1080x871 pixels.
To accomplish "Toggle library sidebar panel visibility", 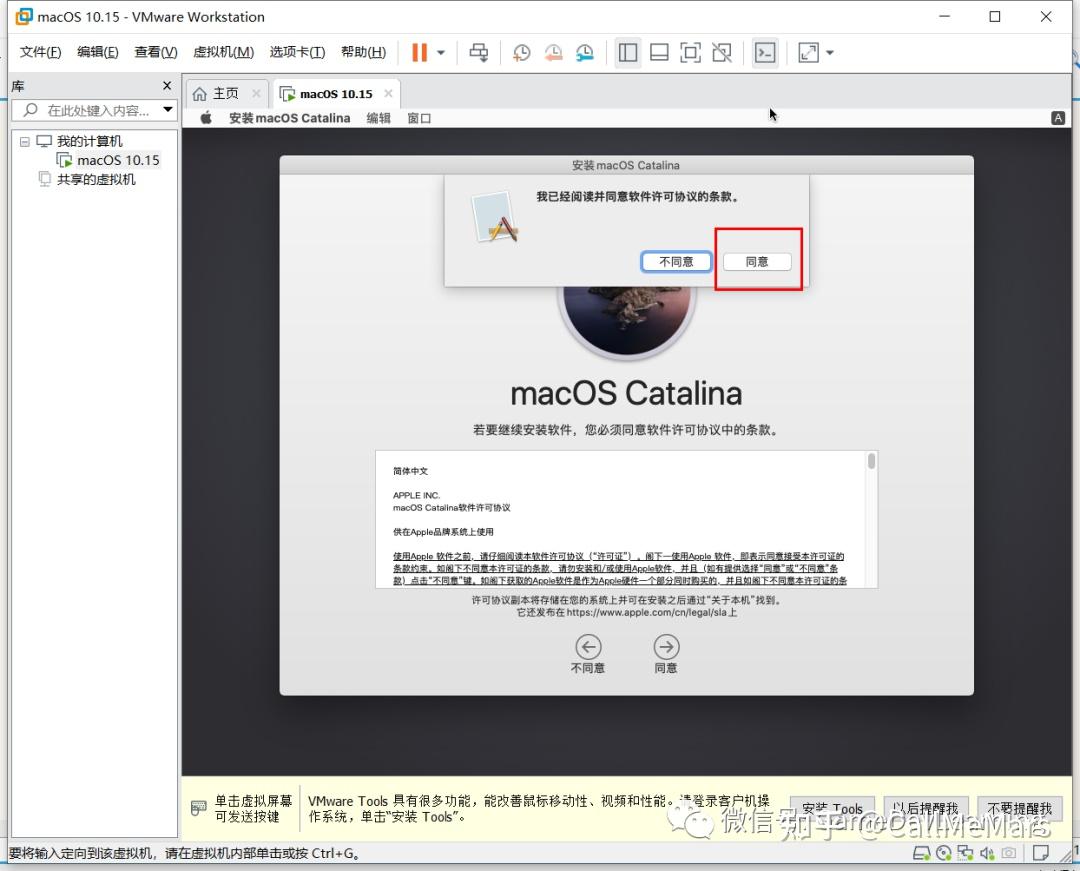I will pos(627,52).
